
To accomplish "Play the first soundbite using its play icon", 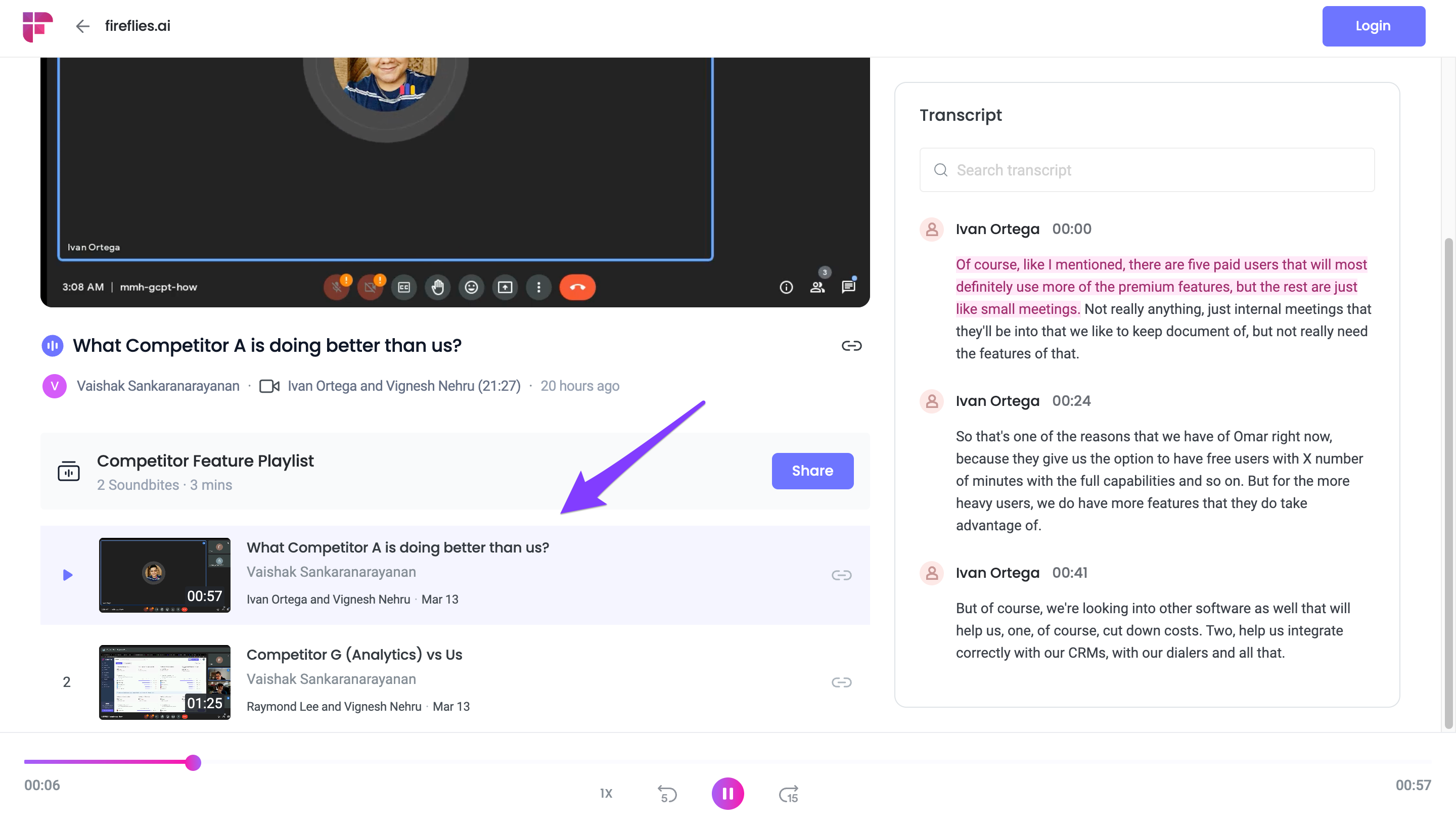I will pos(68,575).
